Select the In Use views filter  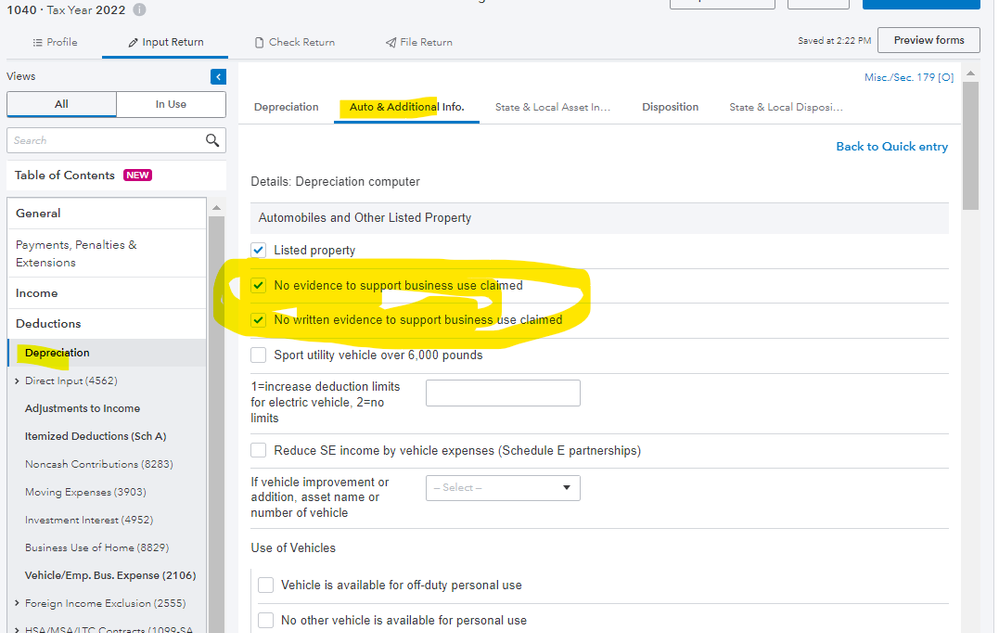[x=170, y=104]
